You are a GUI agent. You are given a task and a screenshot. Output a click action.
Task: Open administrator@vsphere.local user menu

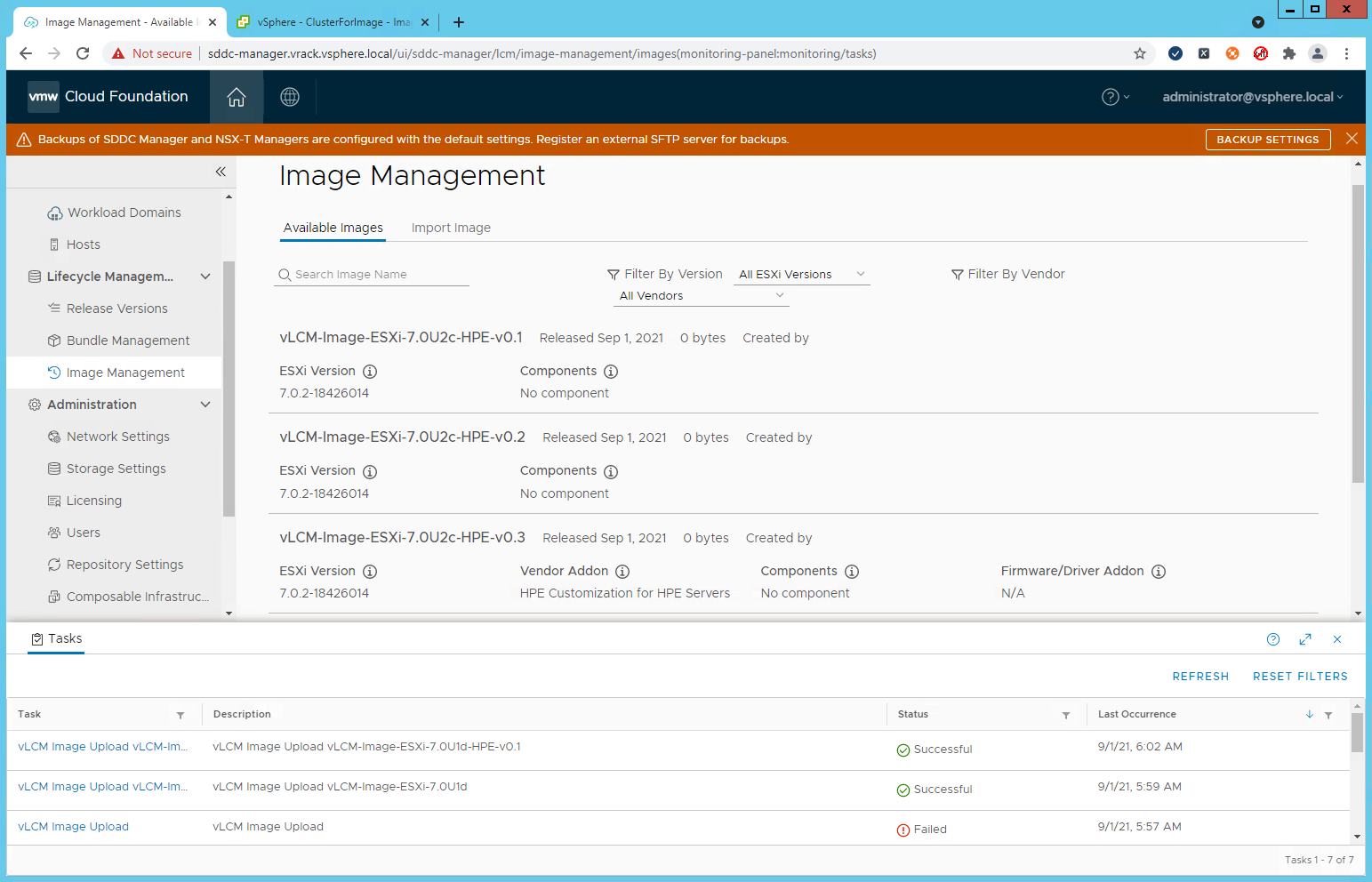point(1252,97)
